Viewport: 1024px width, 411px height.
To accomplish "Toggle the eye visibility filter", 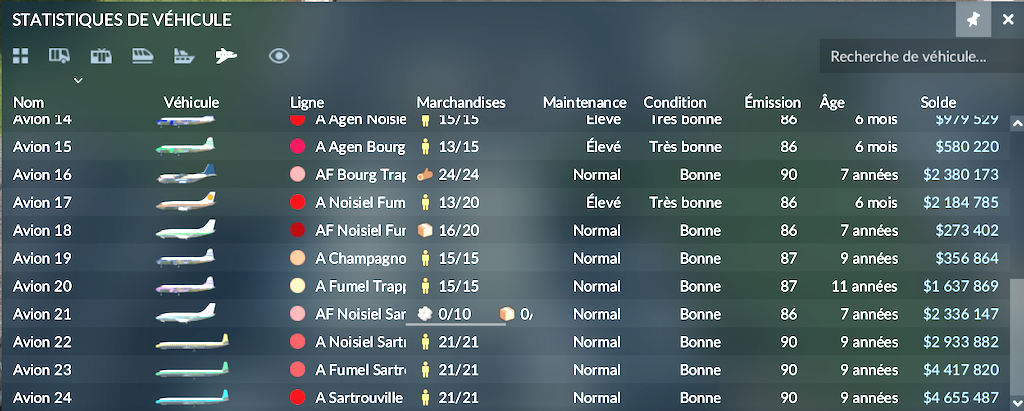I will click(279, 56).
